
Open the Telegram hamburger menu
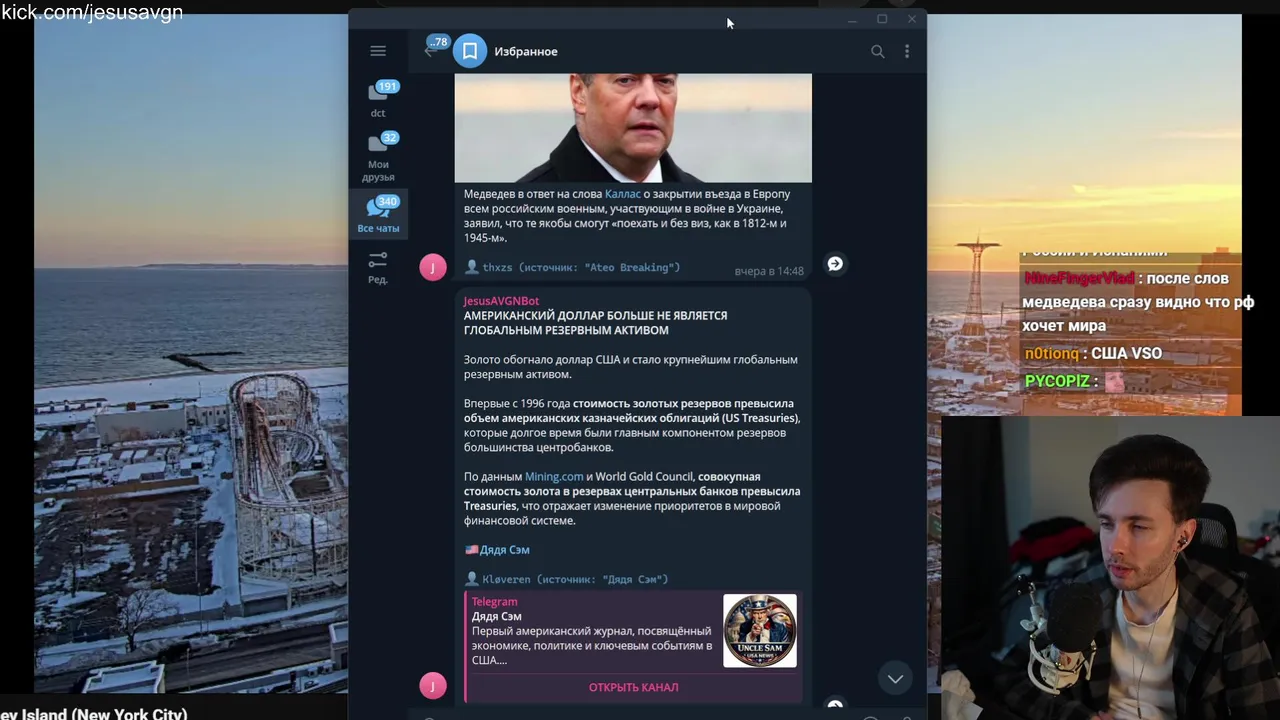(x=378, y=51)
